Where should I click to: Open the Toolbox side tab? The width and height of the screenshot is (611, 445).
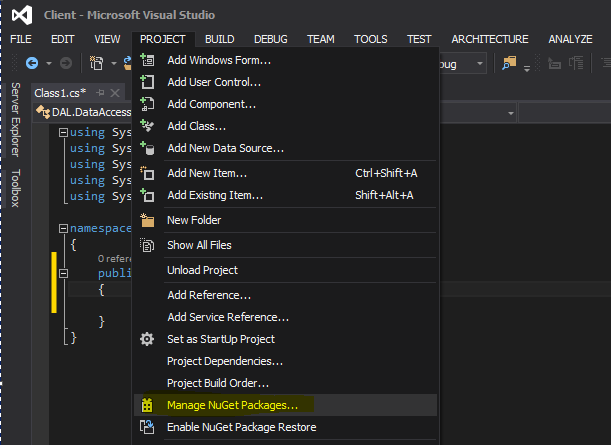(x=16, y=188)
